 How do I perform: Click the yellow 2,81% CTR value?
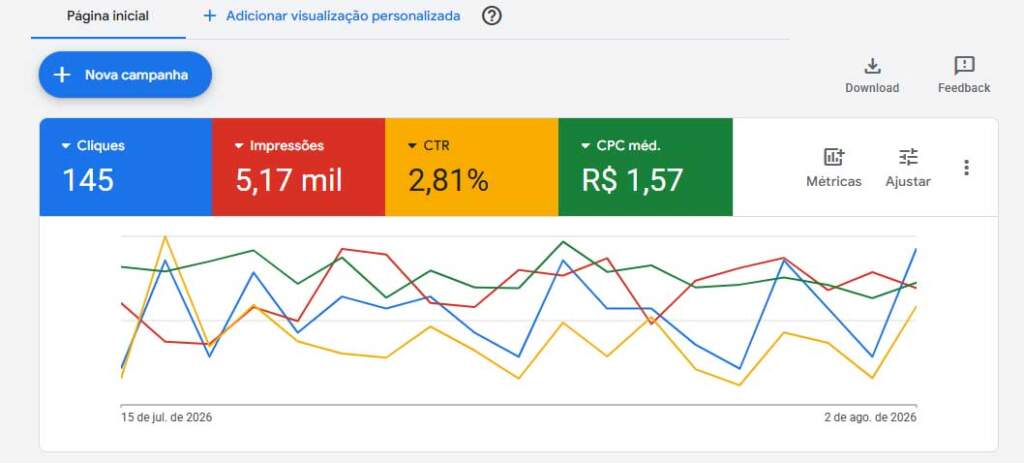(449, 180)
